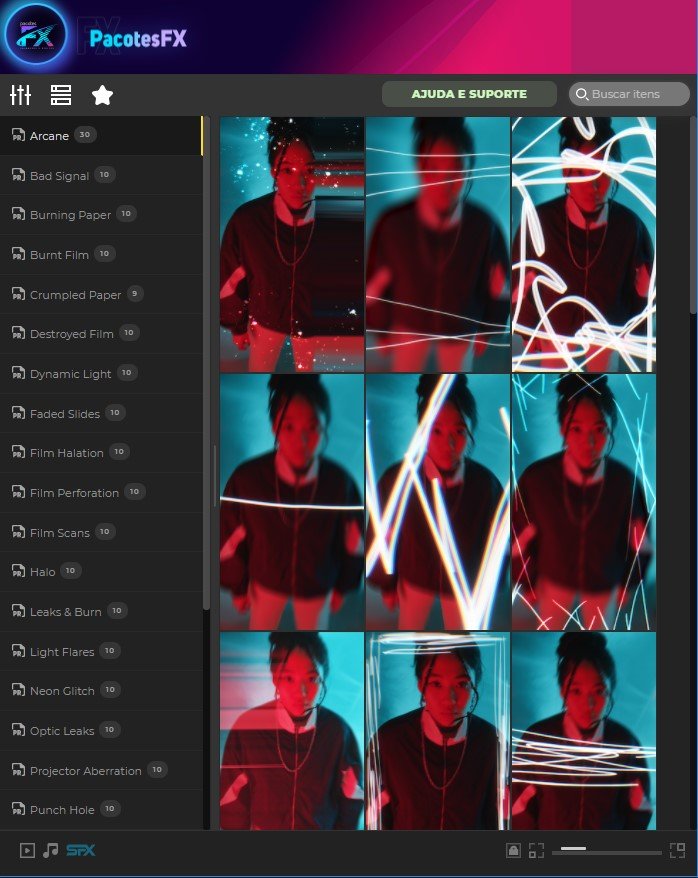Choose the Neon Glitch category
Viewport: 698px width, 878px height.
tap(62, 691)
